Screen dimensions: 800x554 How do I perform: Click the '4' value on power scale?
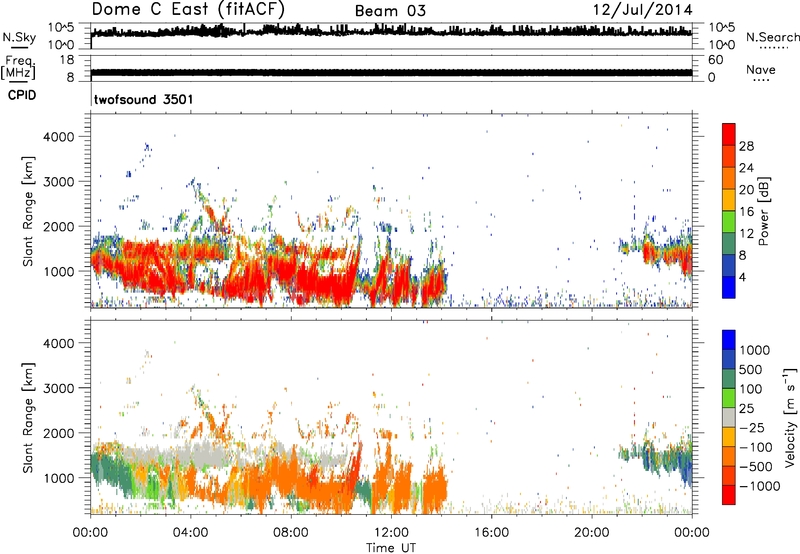743,278
